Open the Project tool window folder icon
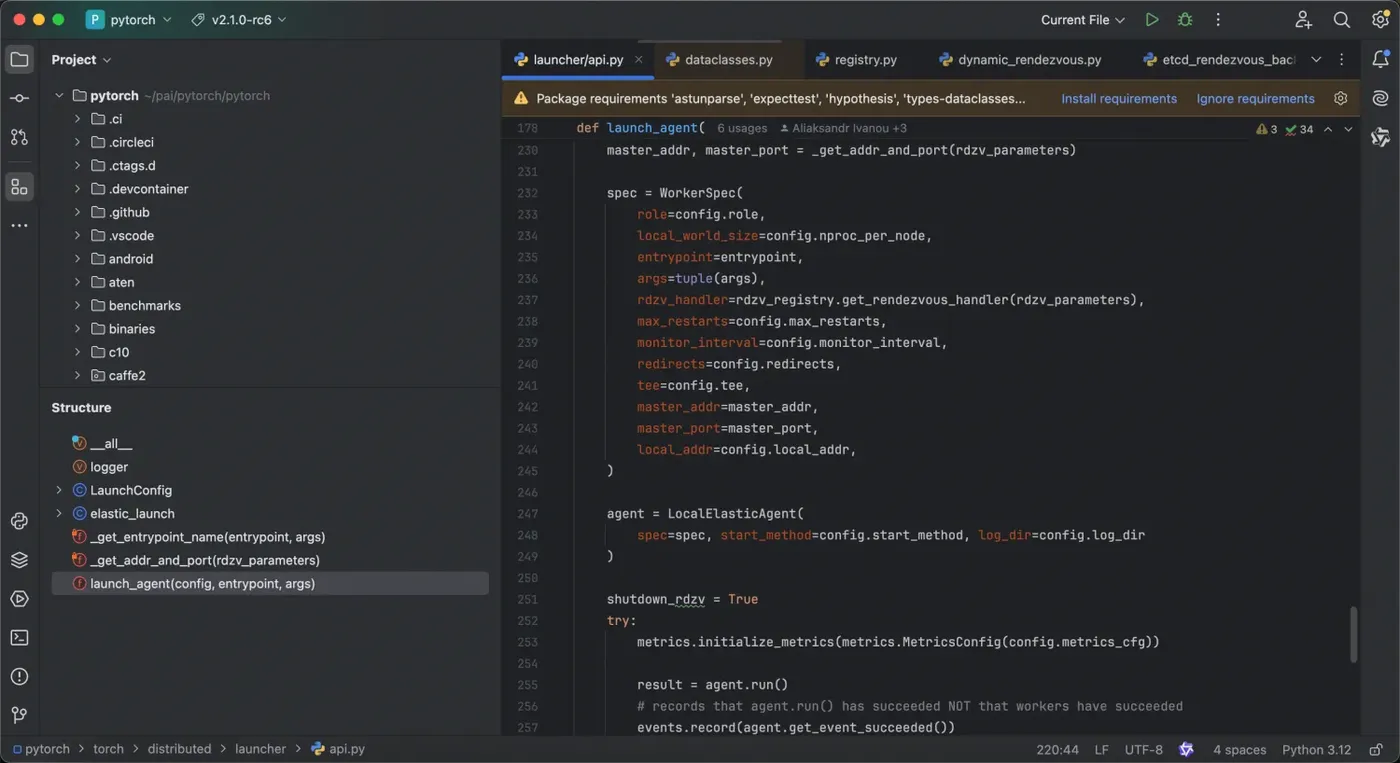The image size is (1400, 763). (19, 60)
